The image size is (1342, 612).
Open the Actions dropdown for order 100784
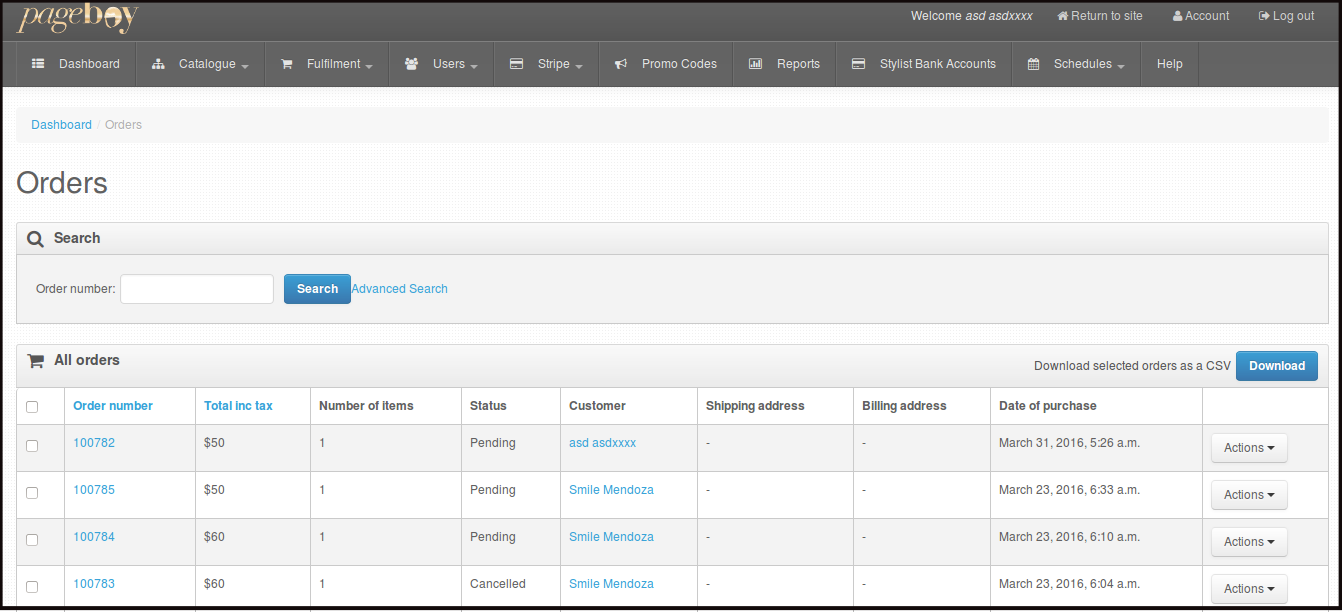tap(1249, 542)
